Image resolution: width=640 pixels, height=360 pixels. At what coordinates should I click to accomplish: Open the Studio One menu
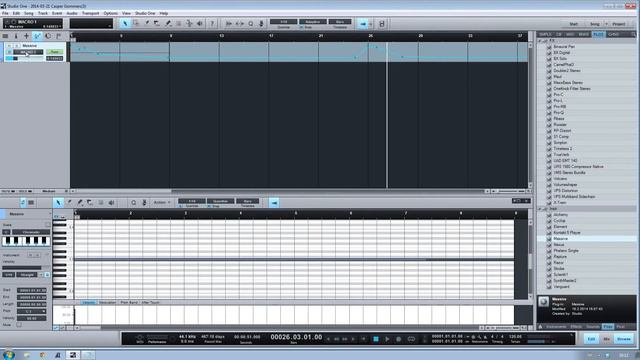[x=145, y=13]
